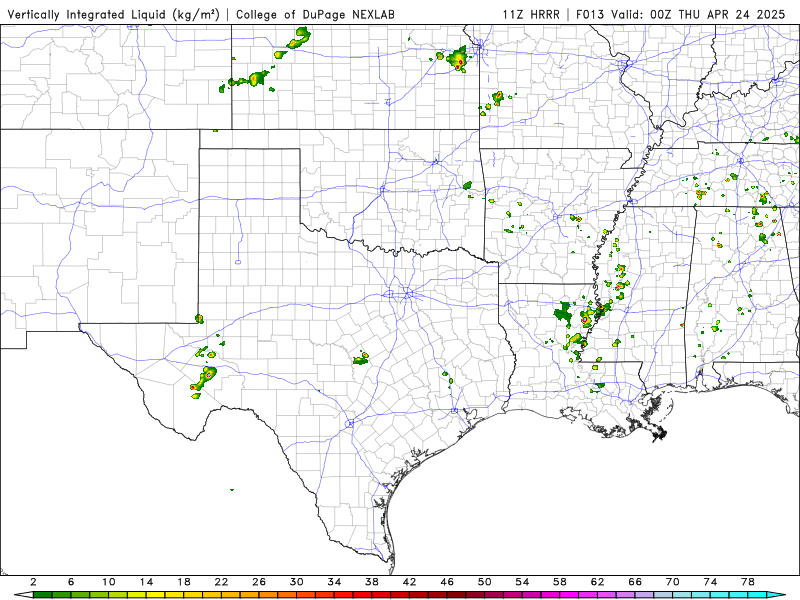Click the legend label '18'
This screenshot has width=800, height=600.
184,582
